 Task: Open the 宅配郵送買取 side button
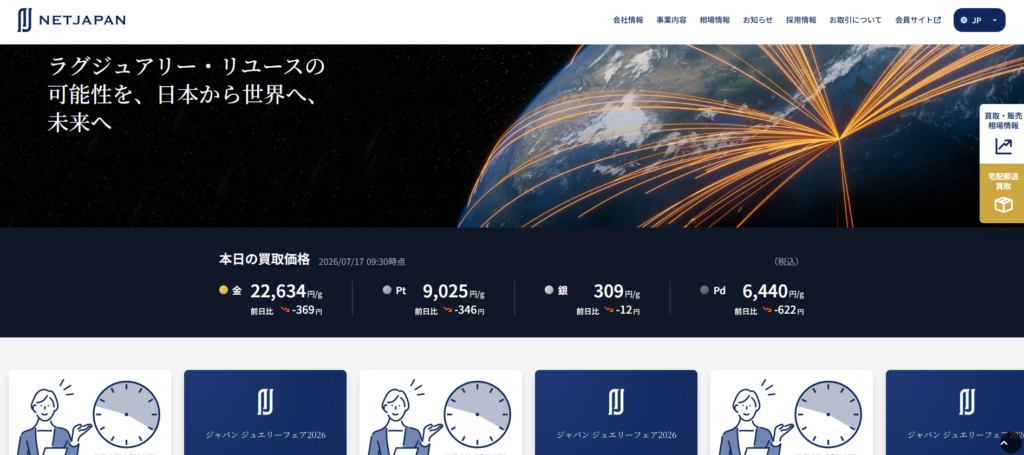click(x=1002, y=193)
